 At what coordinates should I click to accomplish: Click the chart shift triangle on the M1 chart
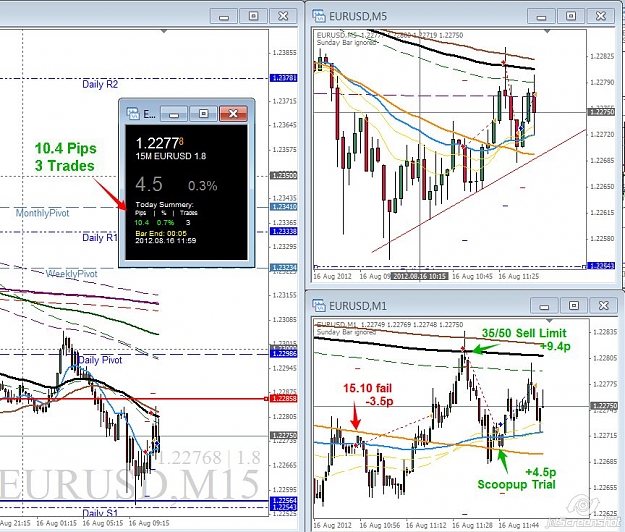tap(549, 320)
